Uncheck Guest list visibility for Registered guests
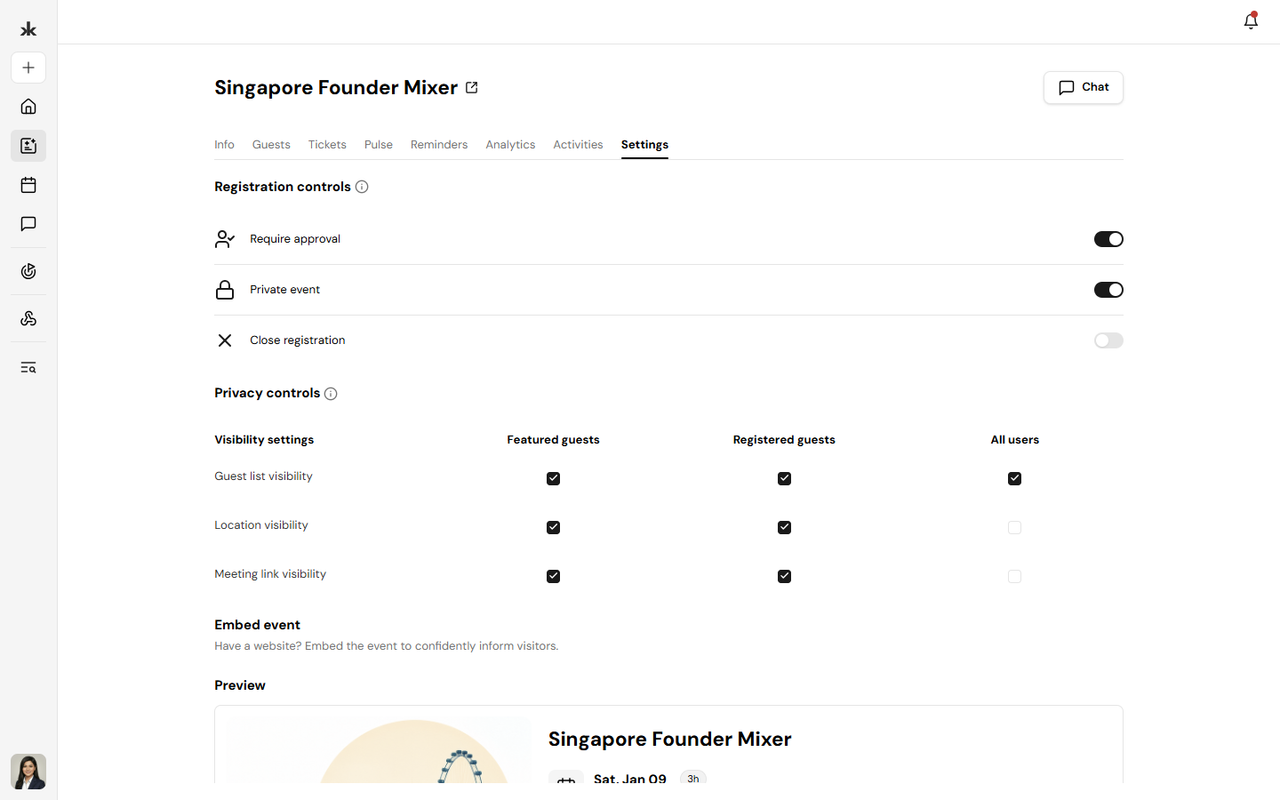This screenshot has width=1280, height=800. 784,479
